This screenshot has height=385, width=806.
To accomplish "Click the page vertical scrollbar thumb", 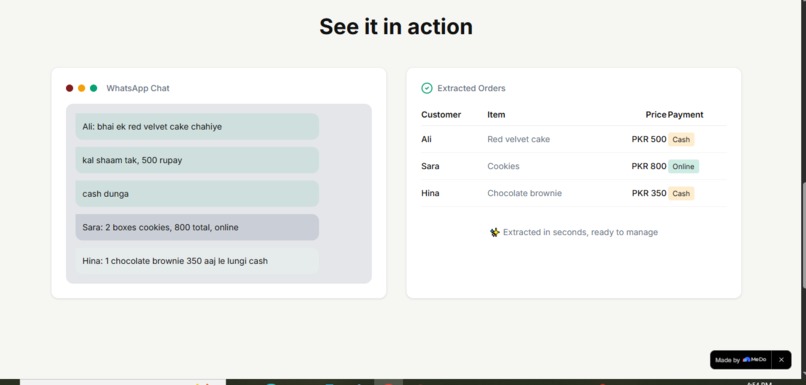I will 803,235.
